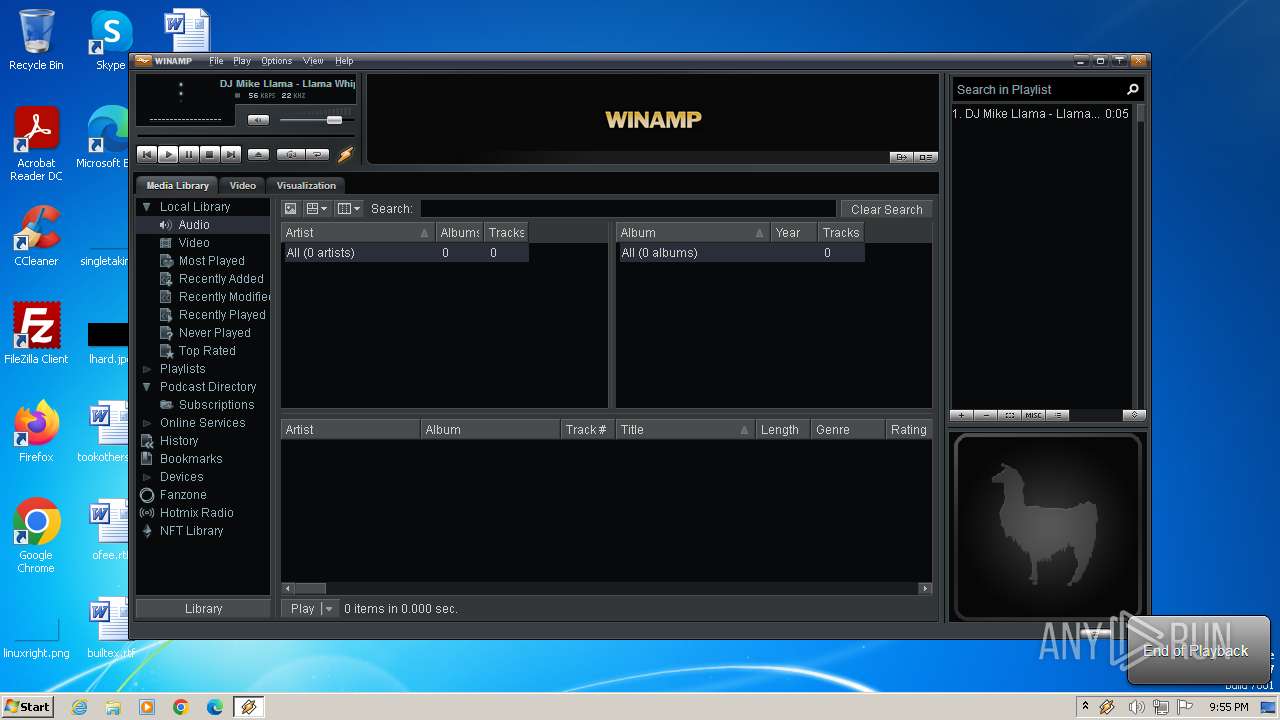The image size is (1280, 720).
Task: Open the Options menu
Action: coord(276,61)
